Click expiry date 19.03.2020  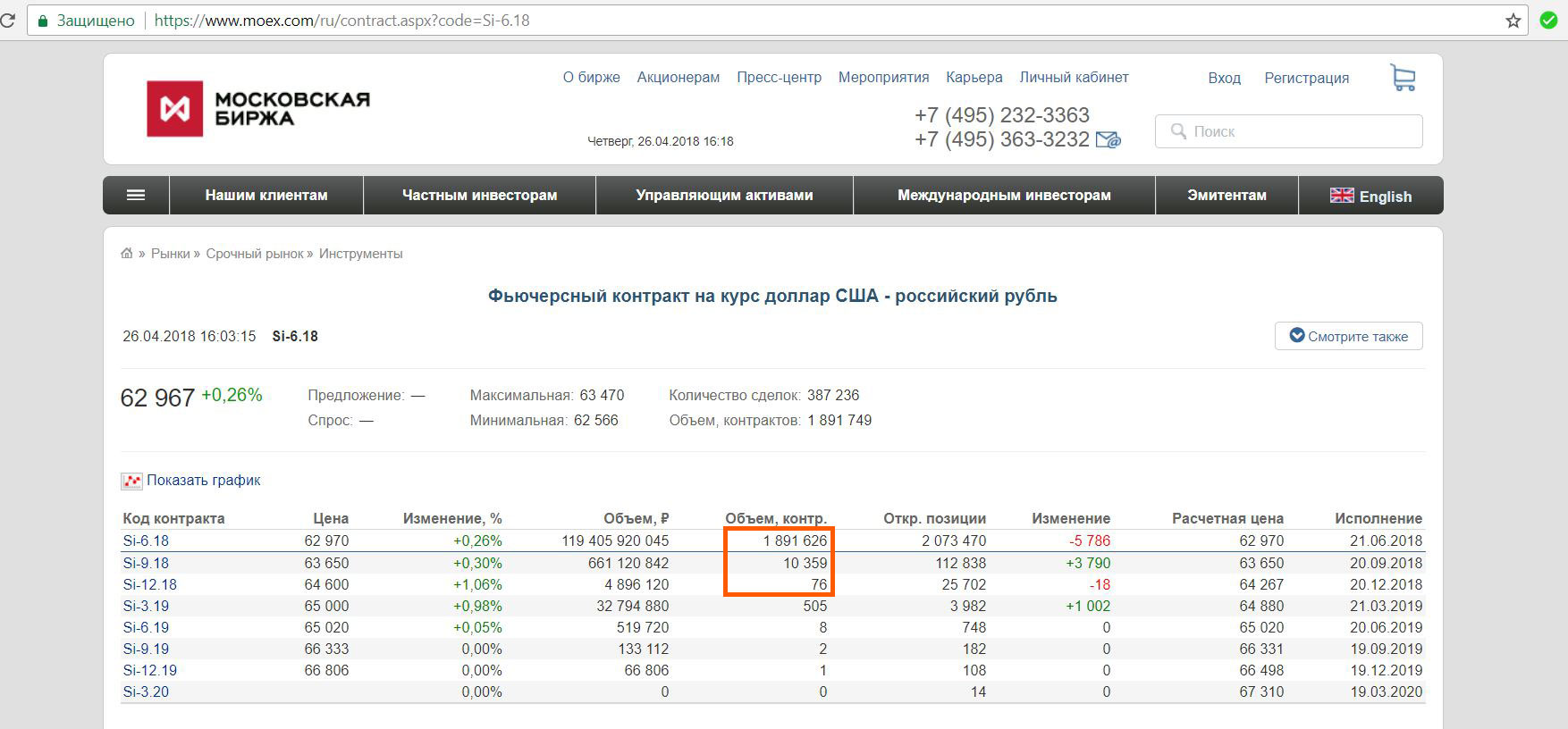point(1386,691)
